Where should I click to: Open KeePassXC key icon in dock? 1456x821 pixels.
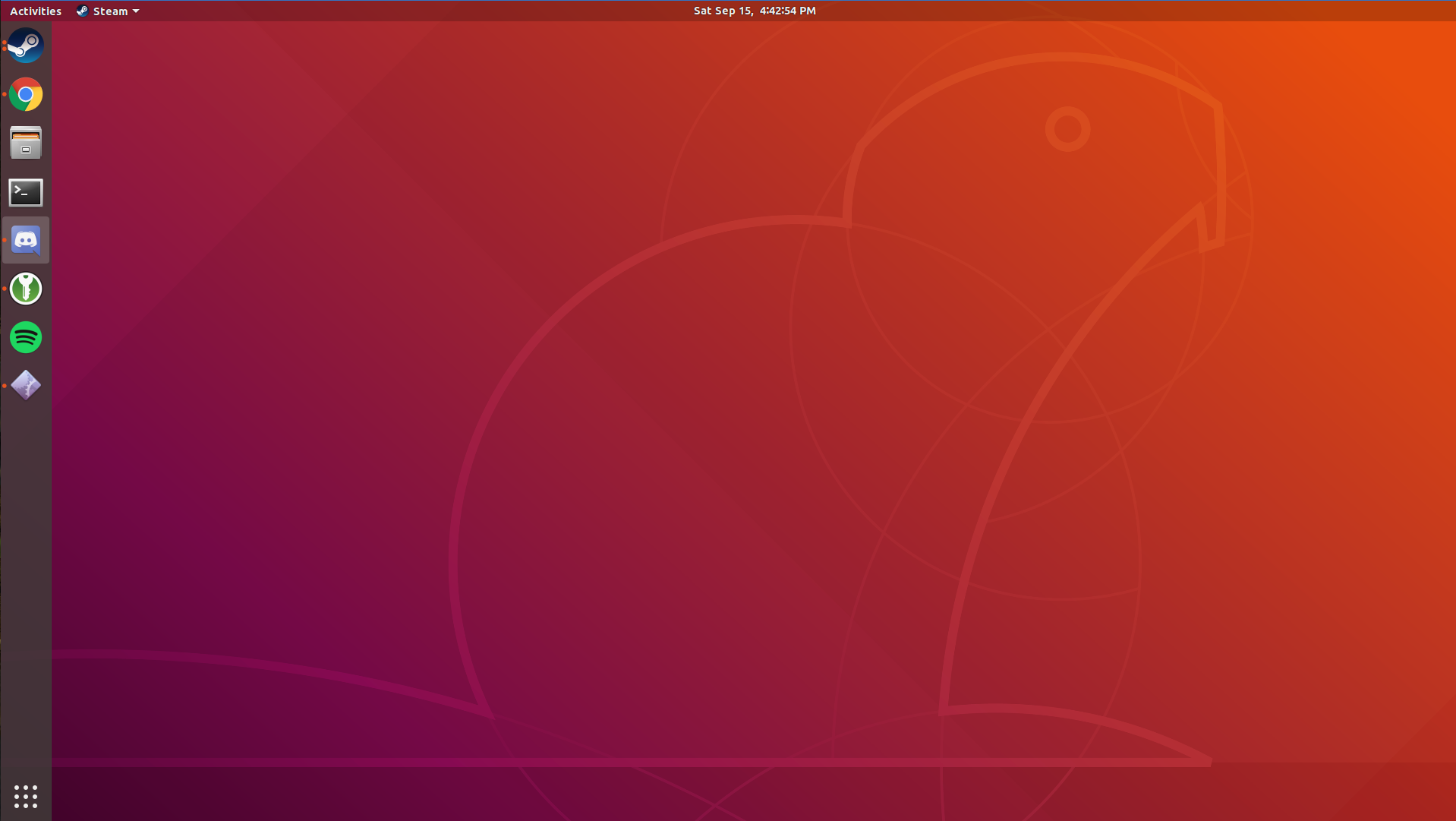[26, 289]
